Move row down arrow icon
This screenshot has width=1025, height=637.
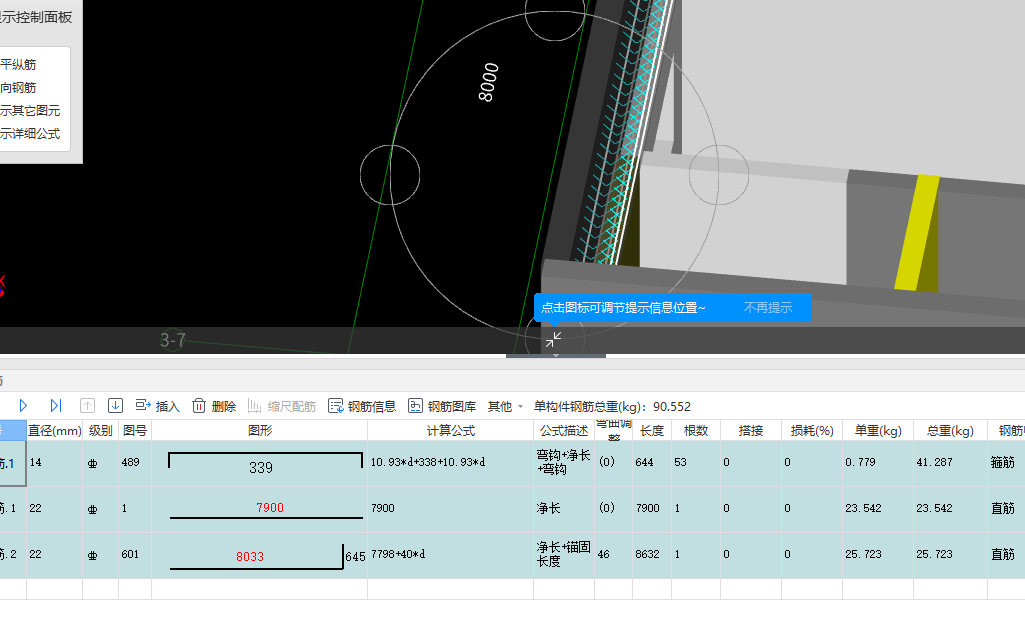pyautogui.click(x=115, y=406)
